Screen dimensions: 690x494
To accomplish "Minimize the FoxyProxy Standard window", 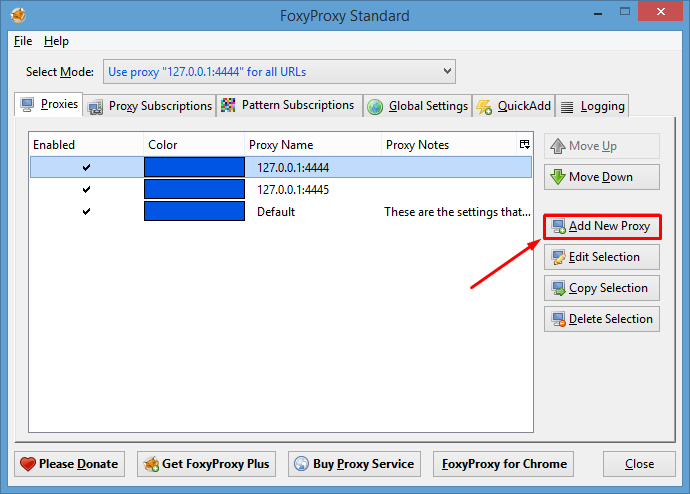I will click(598, 13).
